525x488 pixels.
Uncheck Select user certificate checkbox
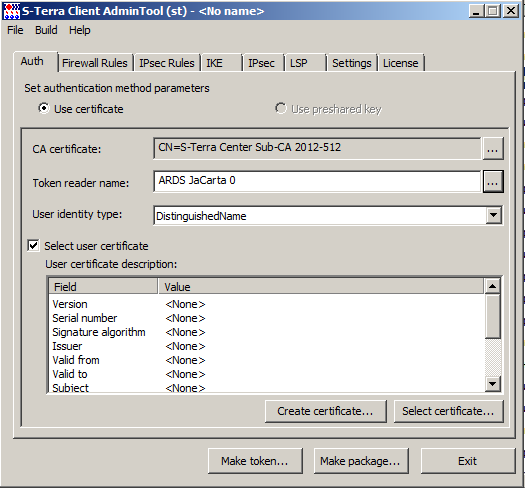(x=33, y=246)
